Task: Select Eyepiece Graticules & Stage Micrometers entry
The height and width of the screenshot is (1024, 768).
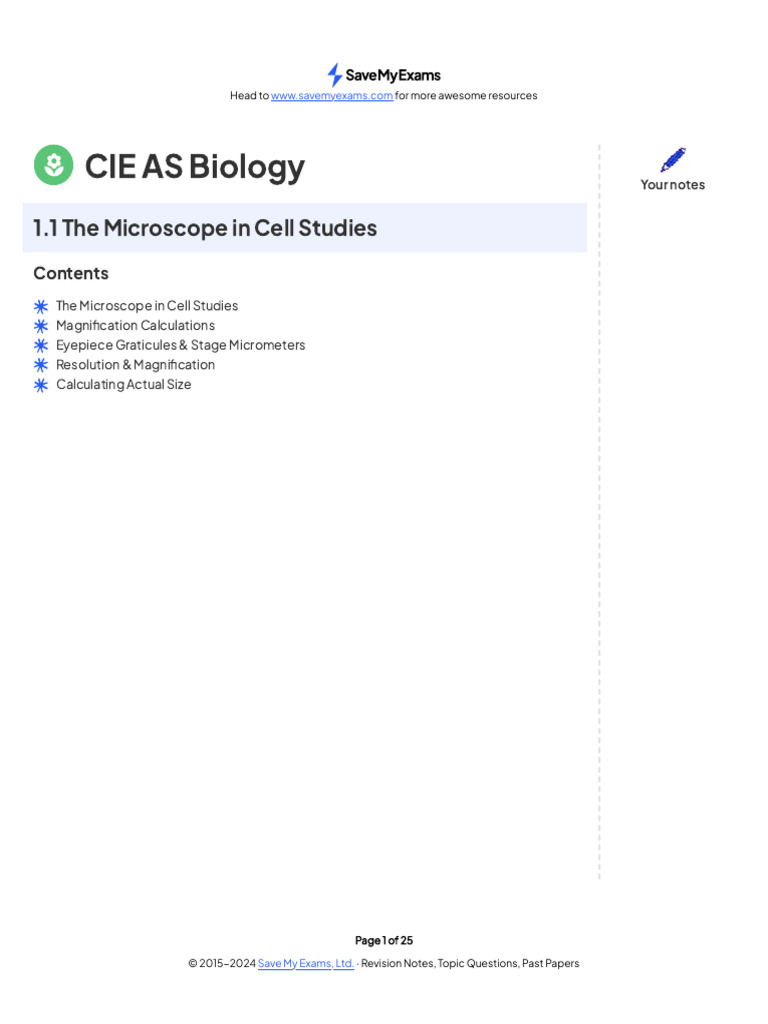Action: (x=181, y=345)
